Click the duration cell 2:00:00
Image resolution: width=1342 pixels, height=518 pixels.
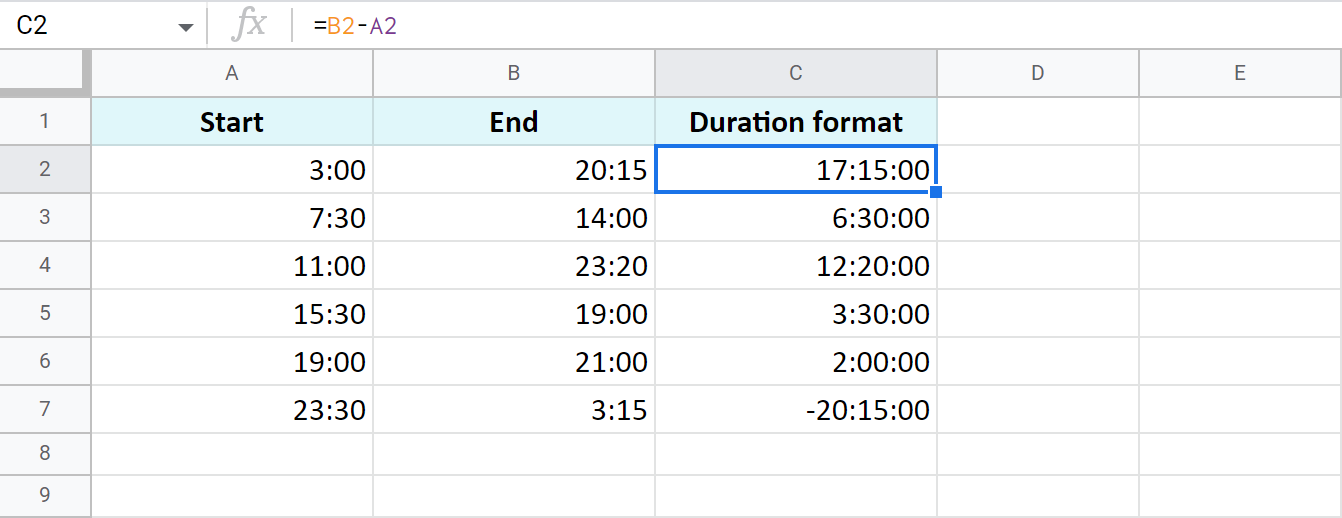tap(796, 362)
